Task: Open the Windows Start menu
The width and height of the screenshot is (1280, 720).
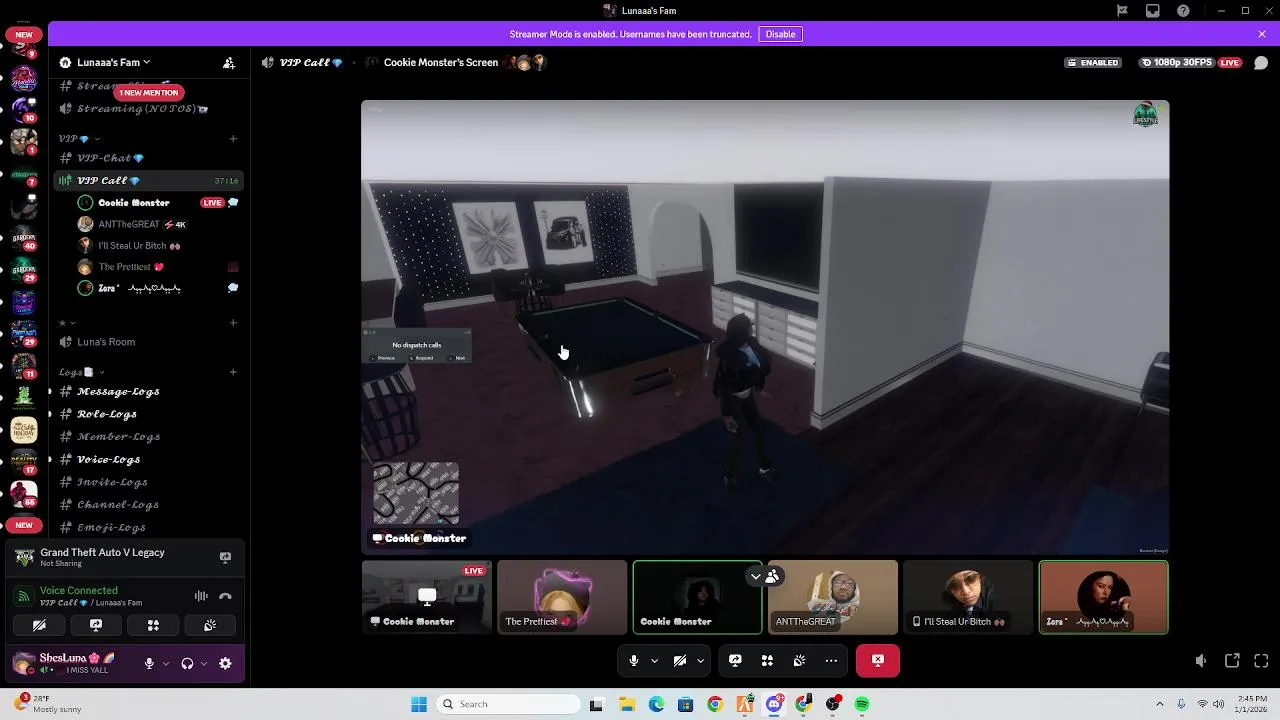Action: (419, 704)
